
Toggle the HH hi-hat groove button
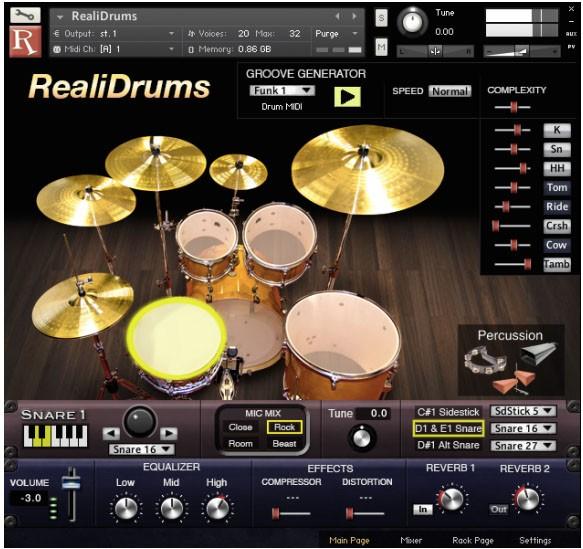point(557,168)
